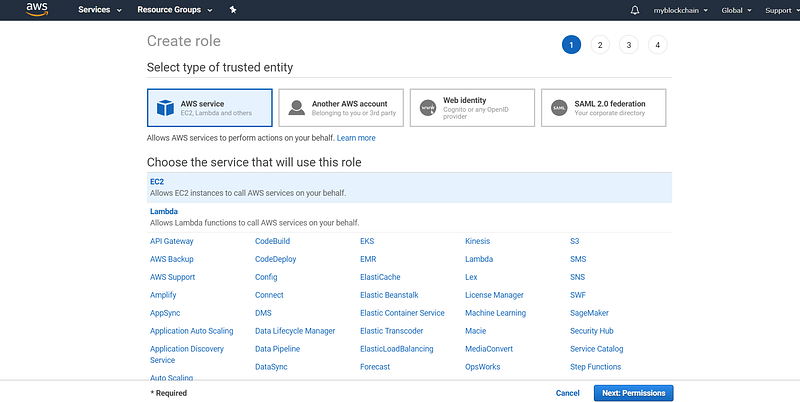800x402 pixels.
Task: Go to step 2 indicator
Action: (600, 45)
